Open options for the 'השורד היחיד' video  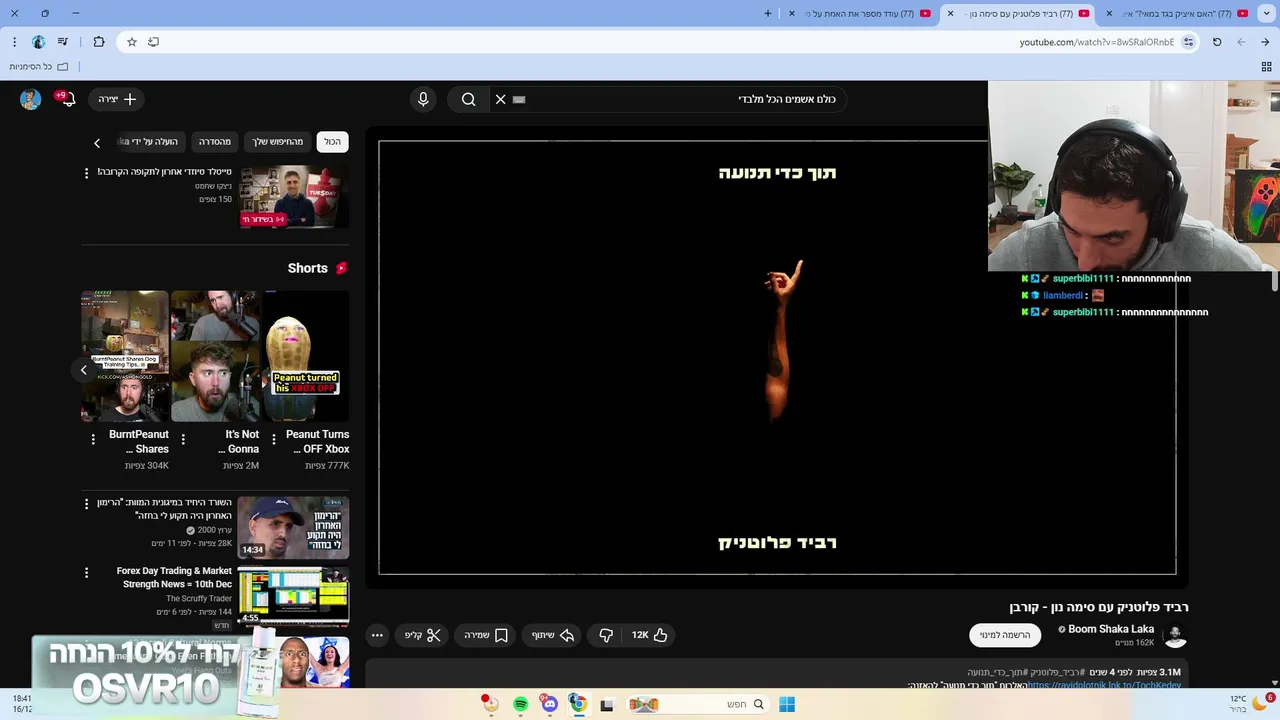pyautogui.click(x=86, y=504)
